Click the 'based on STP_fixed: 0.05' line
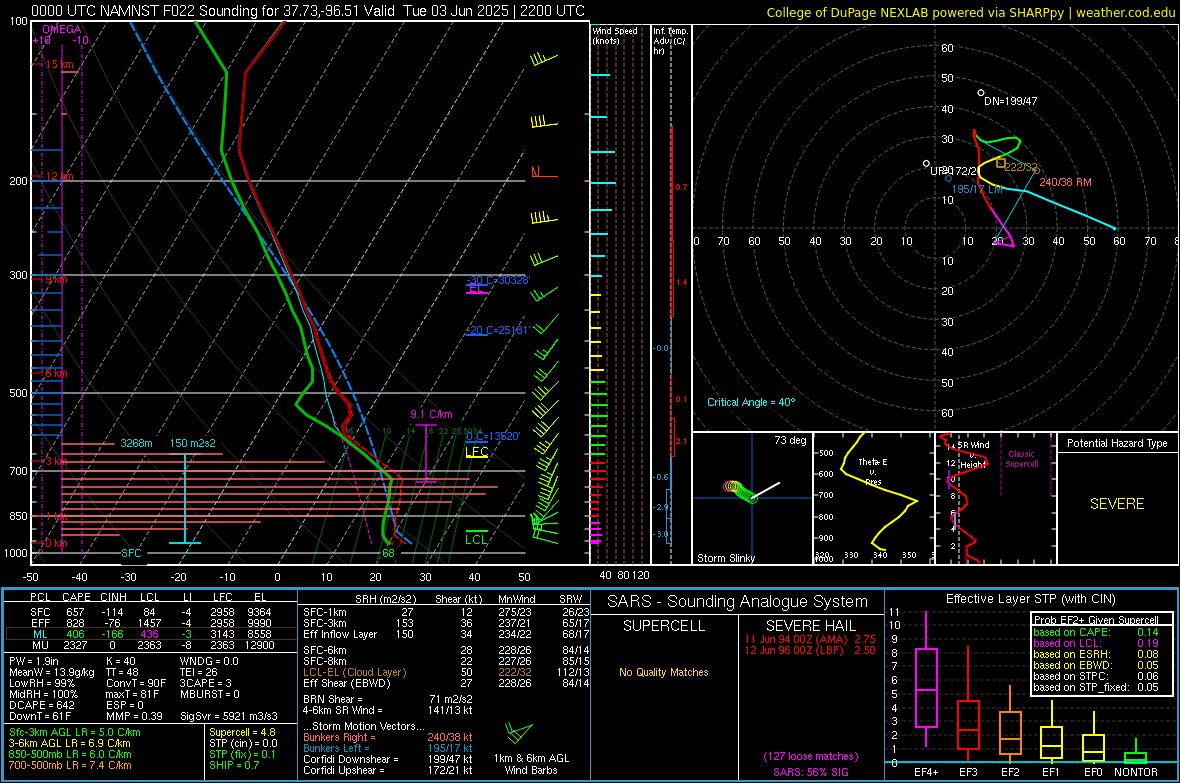 1096,687
